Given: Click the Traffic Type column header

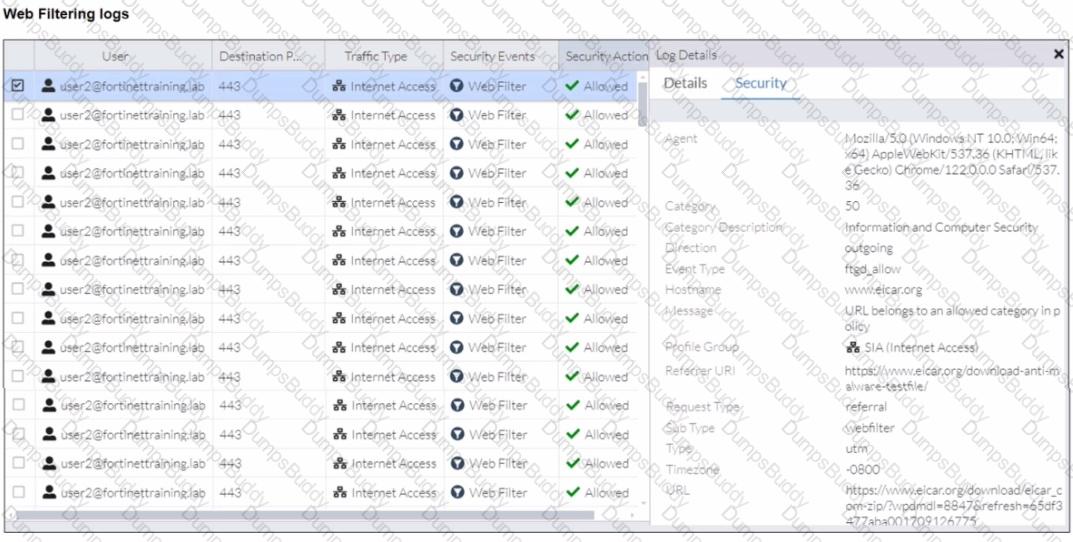Looking at the screenshot, I should point(376,56).
